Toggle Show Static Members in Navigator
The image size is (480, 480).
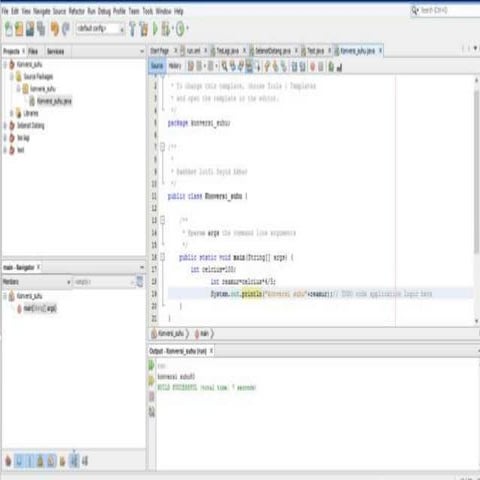(x=30, y=461)
